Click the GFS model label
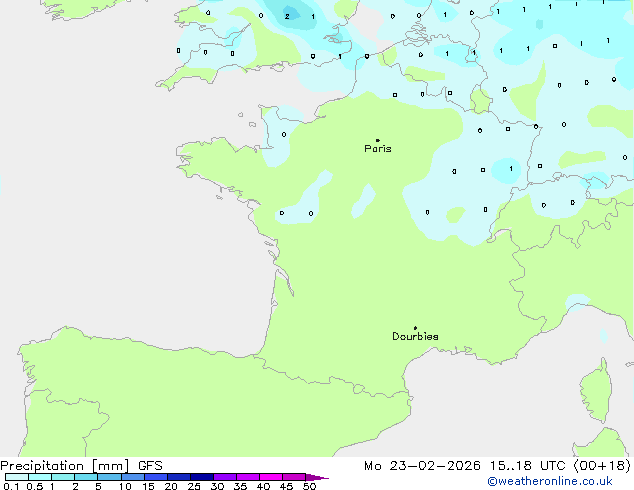Image resolution: width=634 pixels, height=490 pixels. (150, 466)
